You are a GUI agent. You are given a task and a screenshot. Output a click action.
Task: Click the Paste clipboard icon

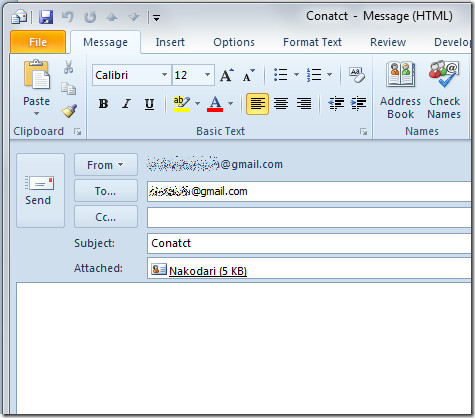[x=37, y=75]
